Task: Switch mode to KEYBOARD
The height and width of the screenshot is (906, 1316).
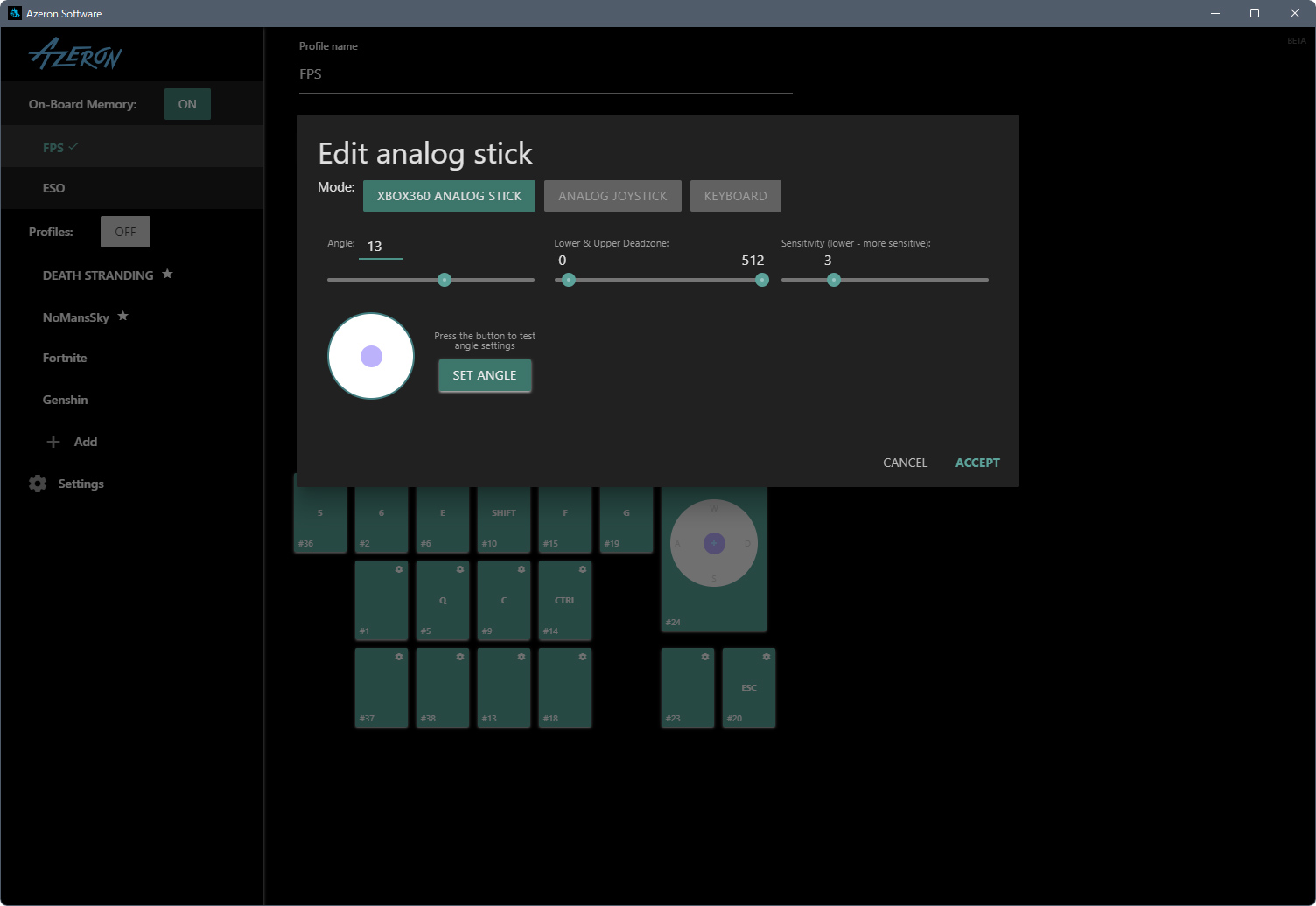Action: point(735,196)
